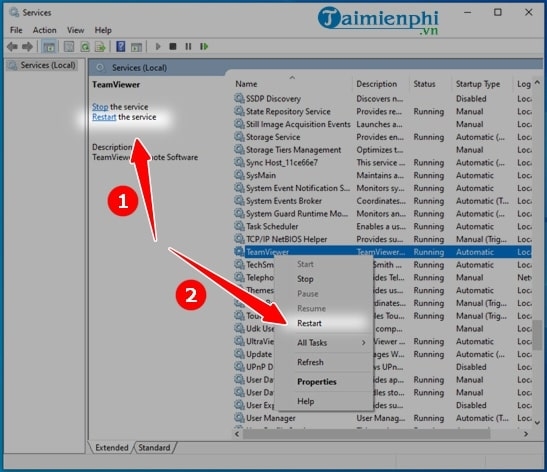
Task: Select the highlighted TeamViewer service row
Action: point(382,252)
